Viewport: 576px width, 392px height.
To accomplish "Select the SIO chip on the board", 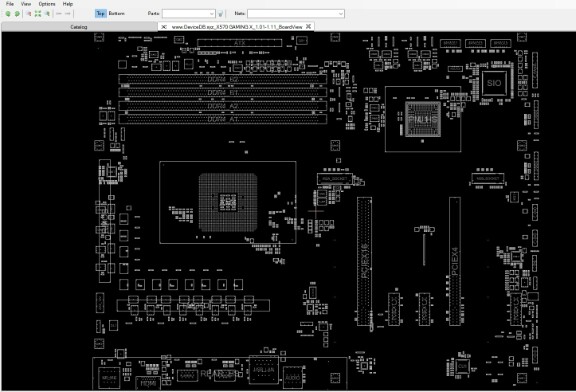I will click(494, 83).
